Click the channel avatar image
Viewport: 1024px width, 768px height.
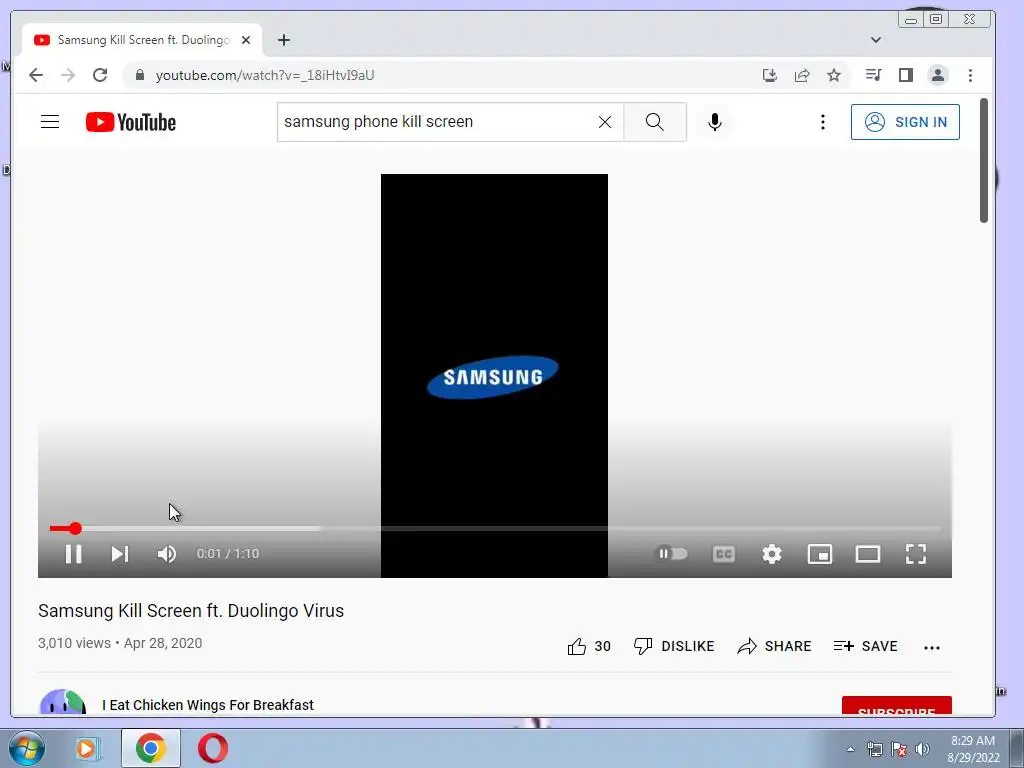point(63,702)
